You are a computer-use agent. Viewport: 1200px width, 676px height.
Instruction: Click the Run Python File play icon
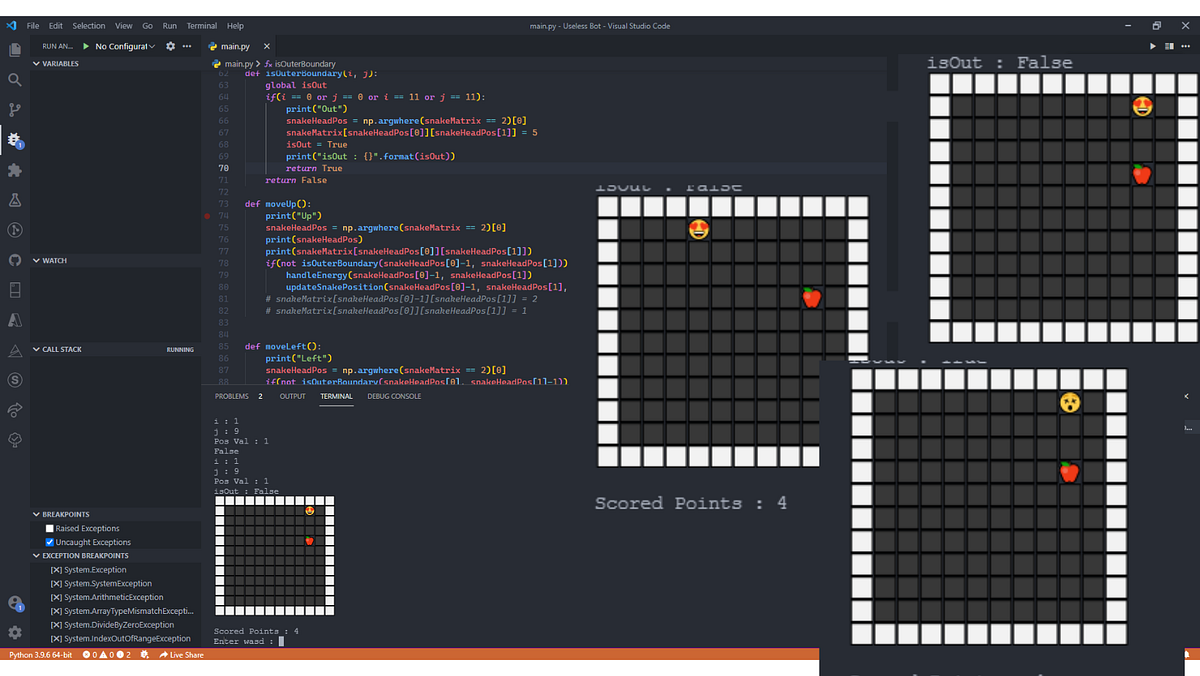point(1152,45)
